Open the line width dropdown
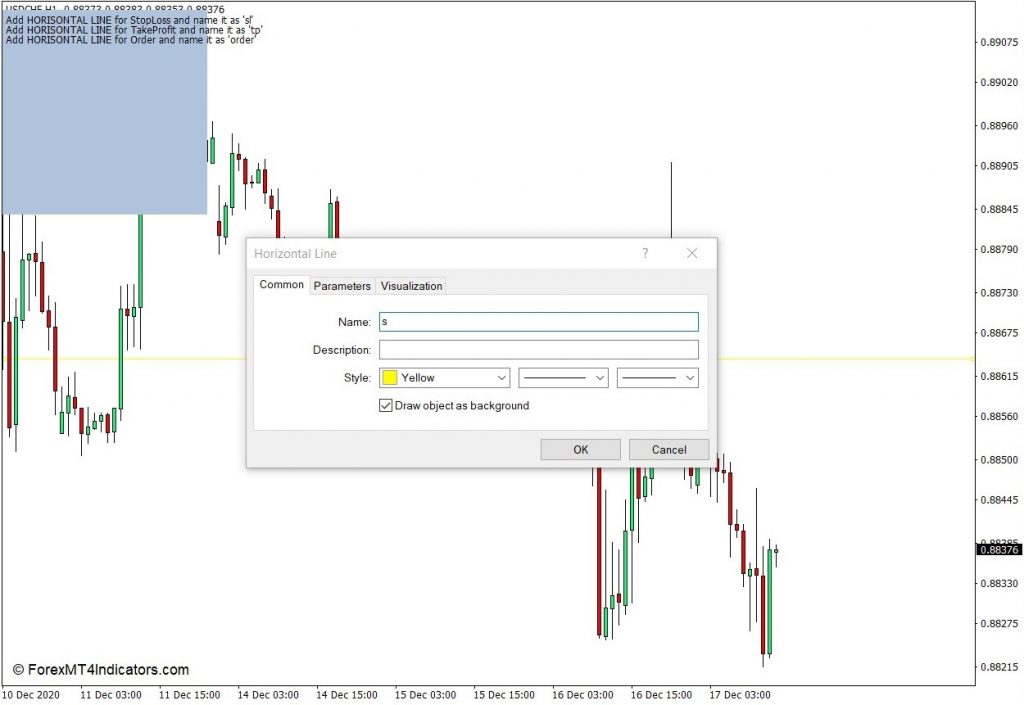The width and height of the screenshot is (1024, 705). (658, 378)
